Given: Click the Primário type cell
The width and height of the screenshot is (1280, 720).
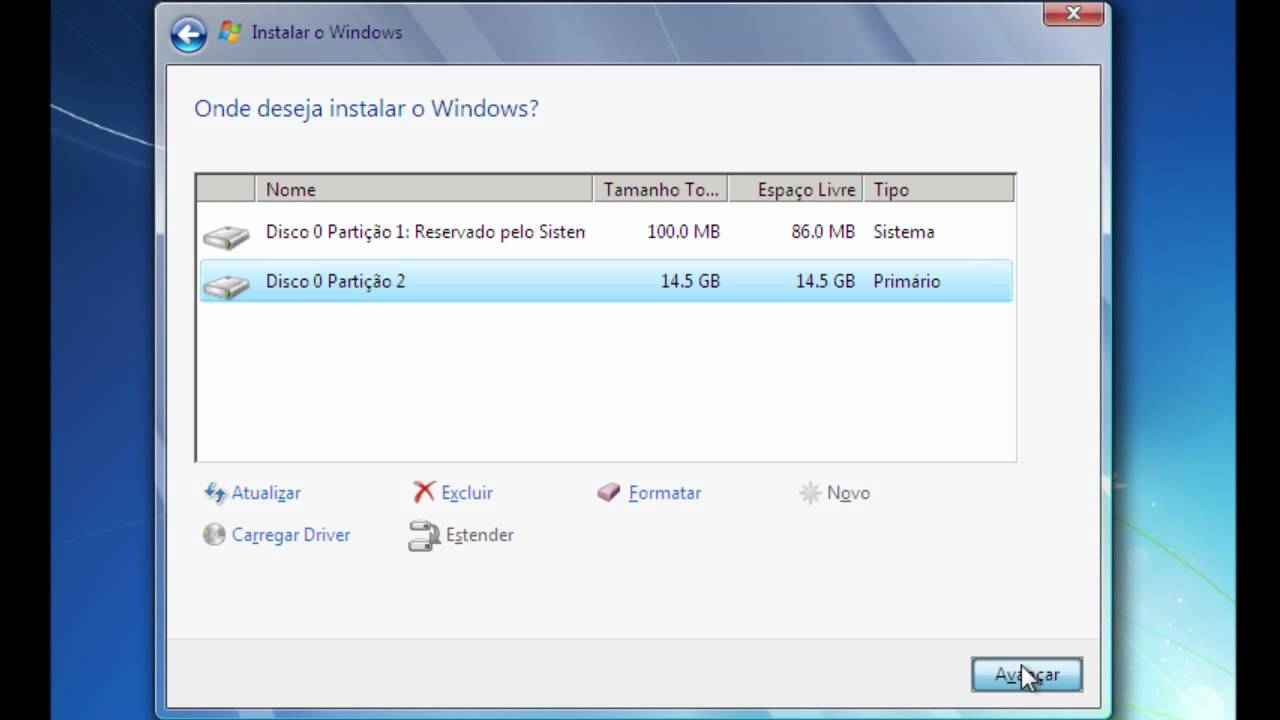Looking at the screenshot, I should (907, 281).
